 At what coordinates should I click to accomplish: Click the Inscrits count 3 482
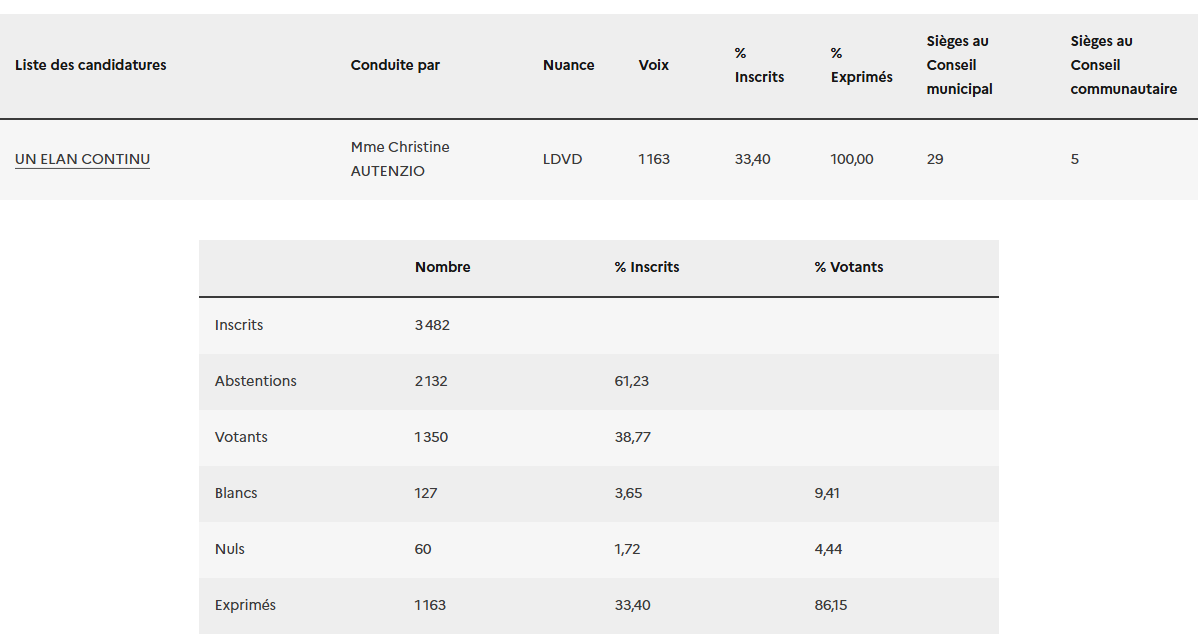(432, 325)
